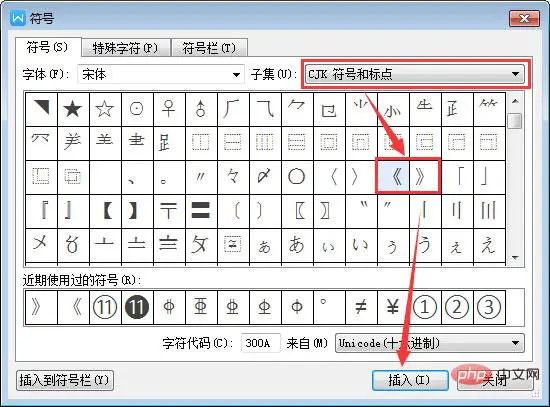
Task: Open the 来自 Unicode encoding dropdown
Action: [x=430, y=343]
